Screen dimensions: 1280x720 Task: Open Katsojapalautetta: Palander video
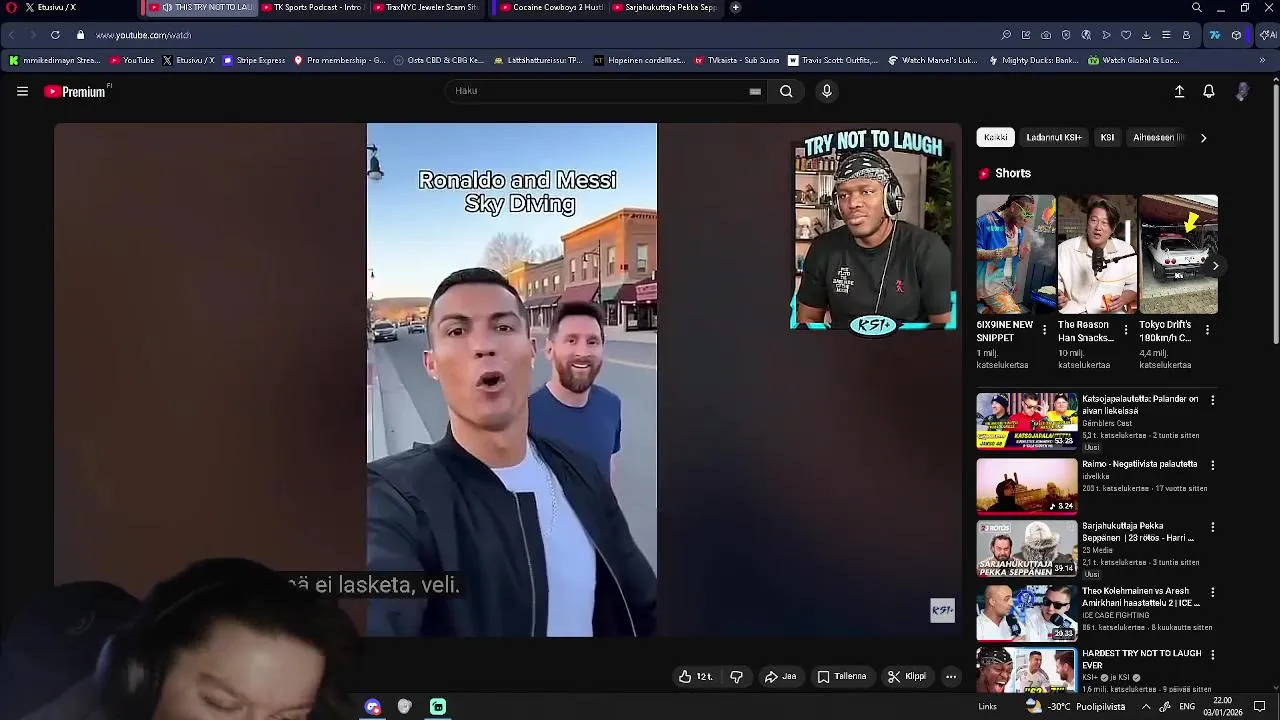point(1027,421)
